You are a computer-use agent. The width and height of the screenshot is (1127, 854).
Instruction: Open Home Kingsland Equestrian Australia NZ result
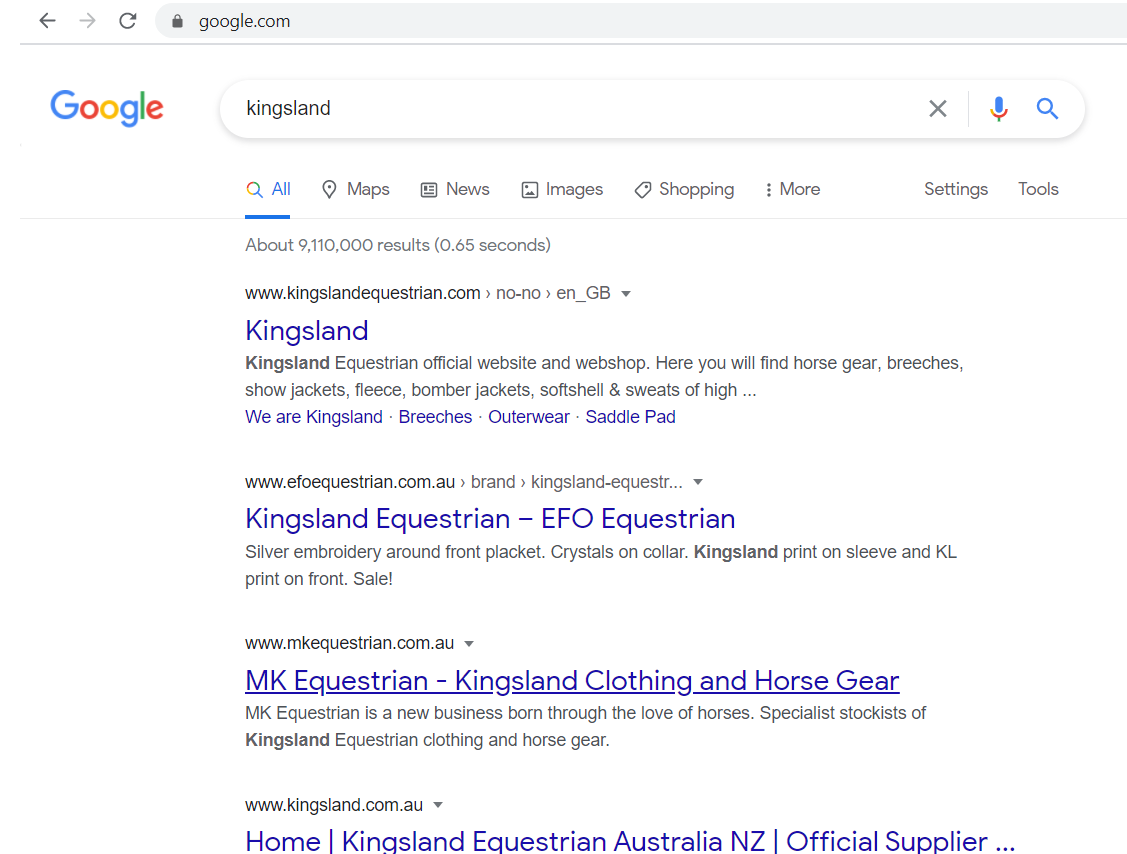630,841
